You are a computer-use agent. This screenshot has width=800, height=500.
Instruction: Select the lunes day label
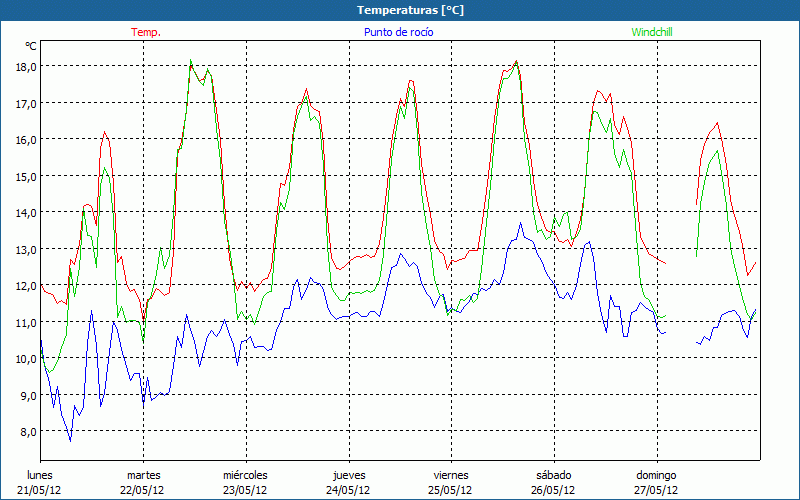point(39,475)
